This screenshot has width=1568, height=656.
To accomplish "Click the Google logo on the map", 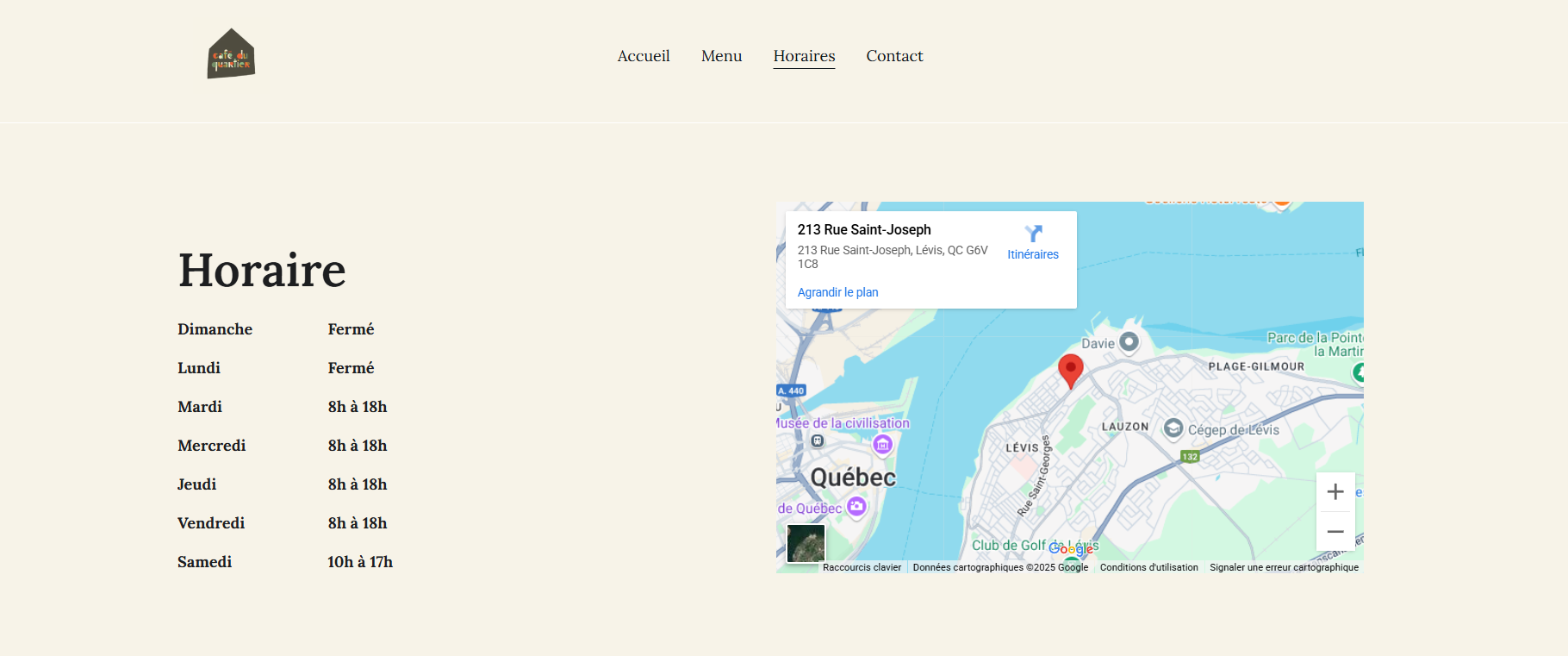I will click(1071, 549).
